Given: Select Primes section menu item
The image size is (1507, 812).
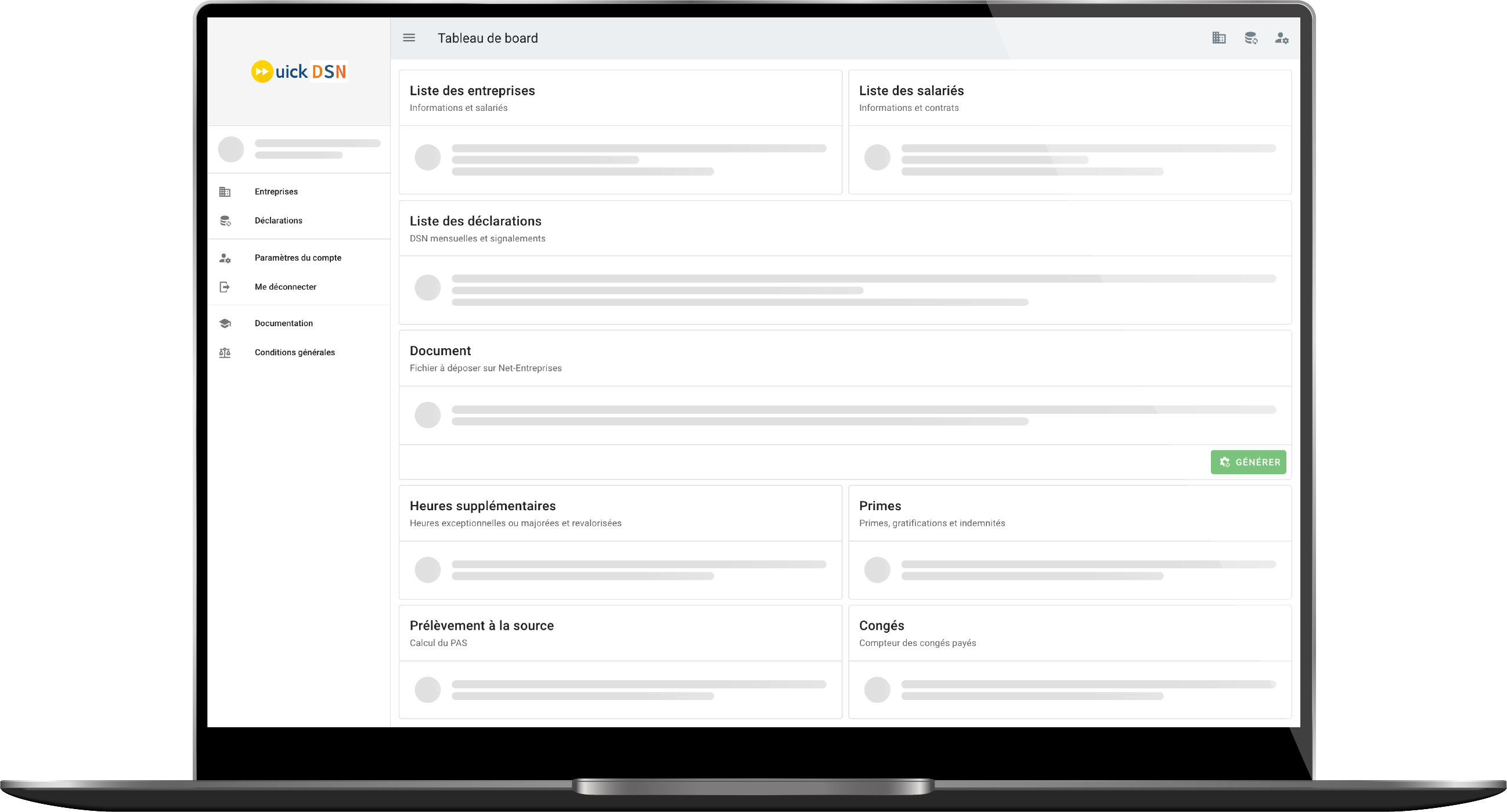Looking at the screenshot, I should pos(880,505).
